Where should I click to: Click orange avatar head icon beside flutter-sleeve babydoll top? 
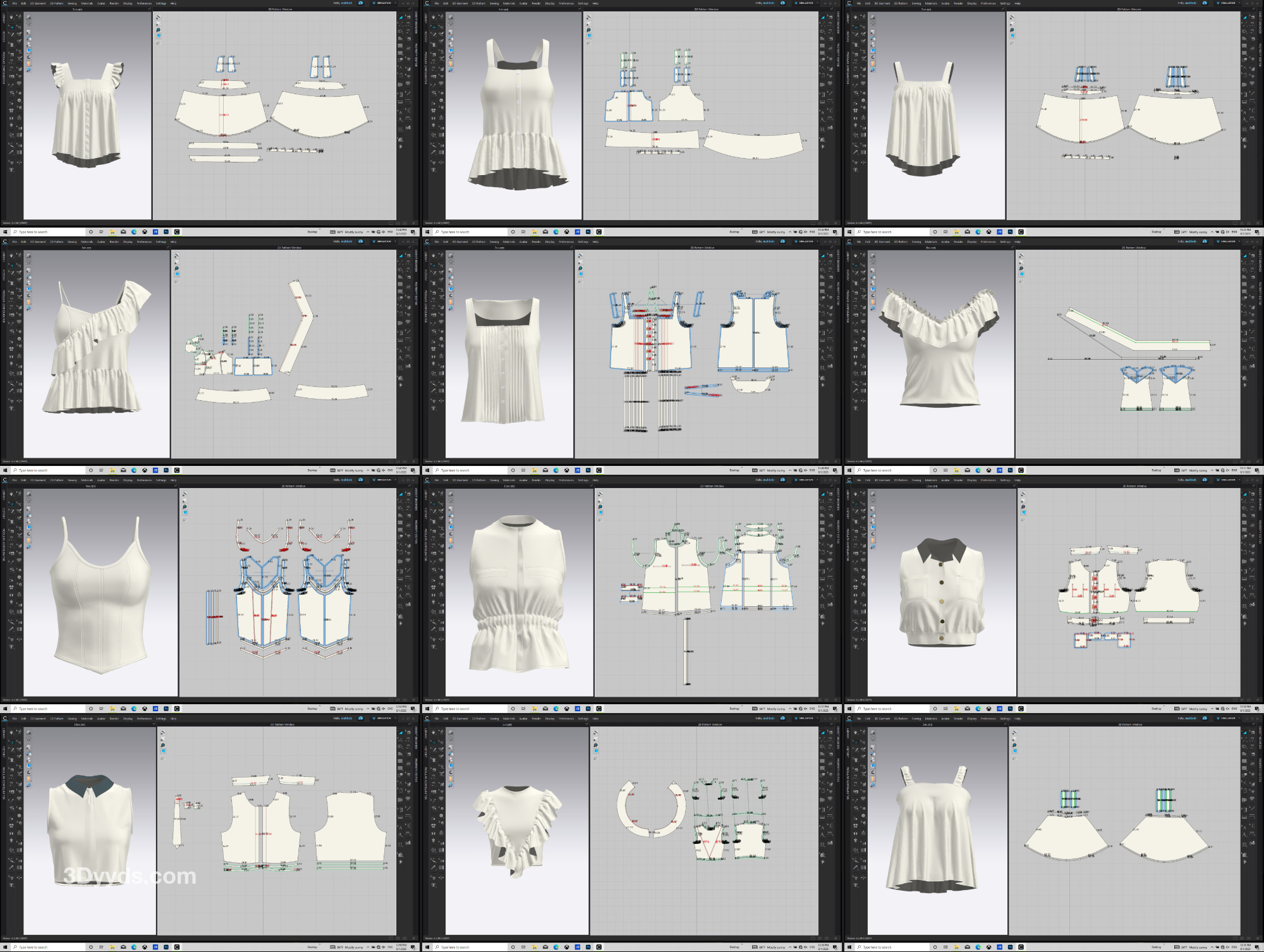[x=28, y=64]
